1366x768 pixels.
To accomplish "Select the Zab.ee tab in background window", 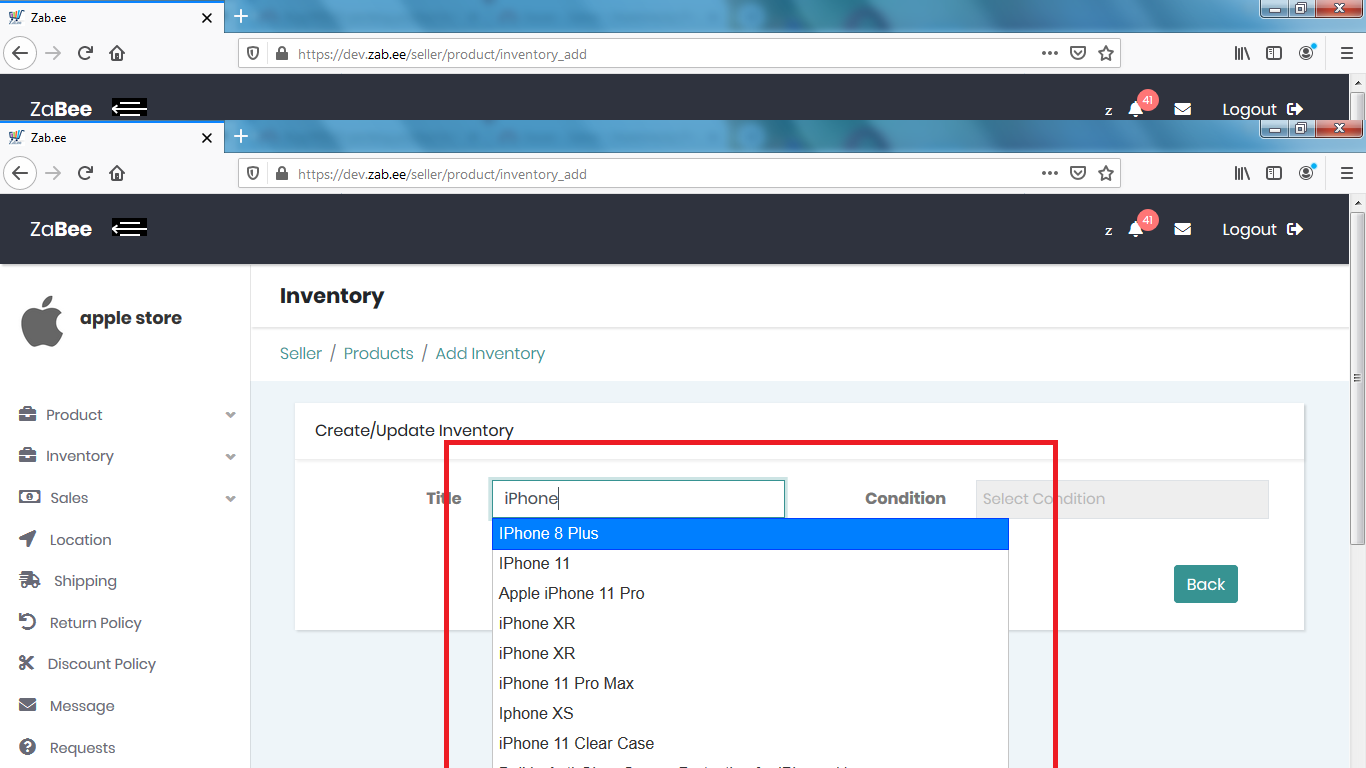I will coord(110,17).
